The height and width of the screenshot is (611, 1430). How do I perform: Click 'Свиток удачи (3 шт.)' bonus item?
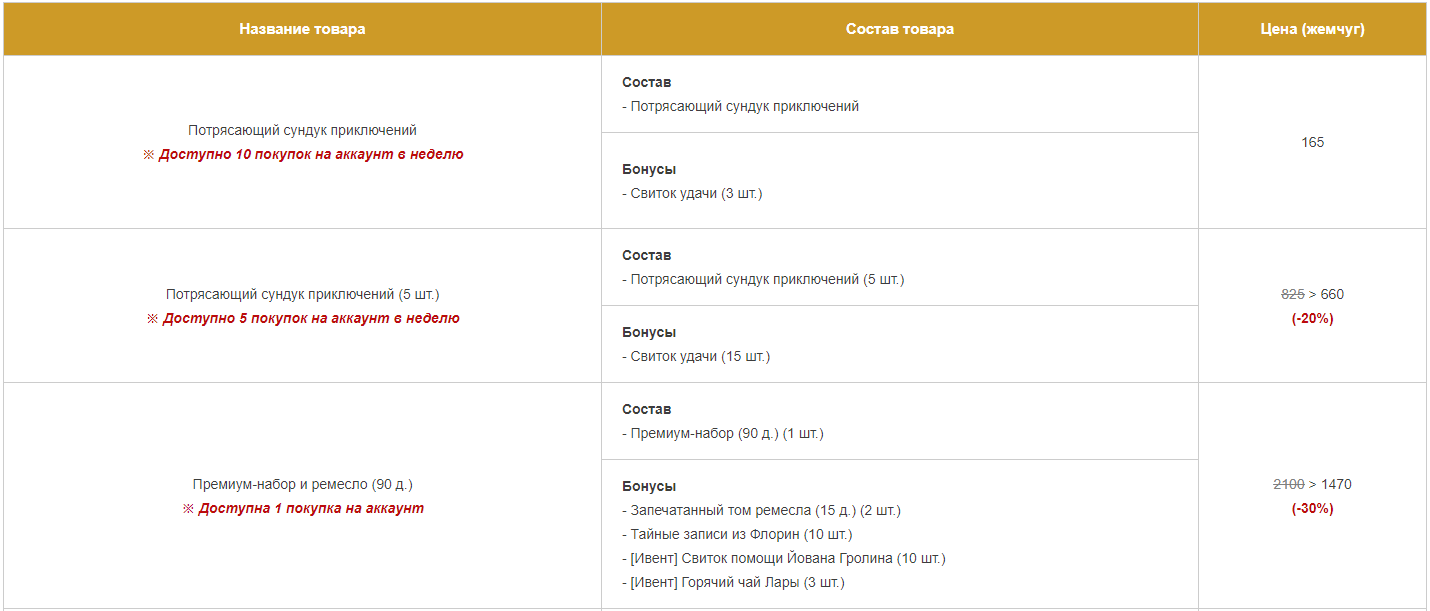(x=692, y=193)
